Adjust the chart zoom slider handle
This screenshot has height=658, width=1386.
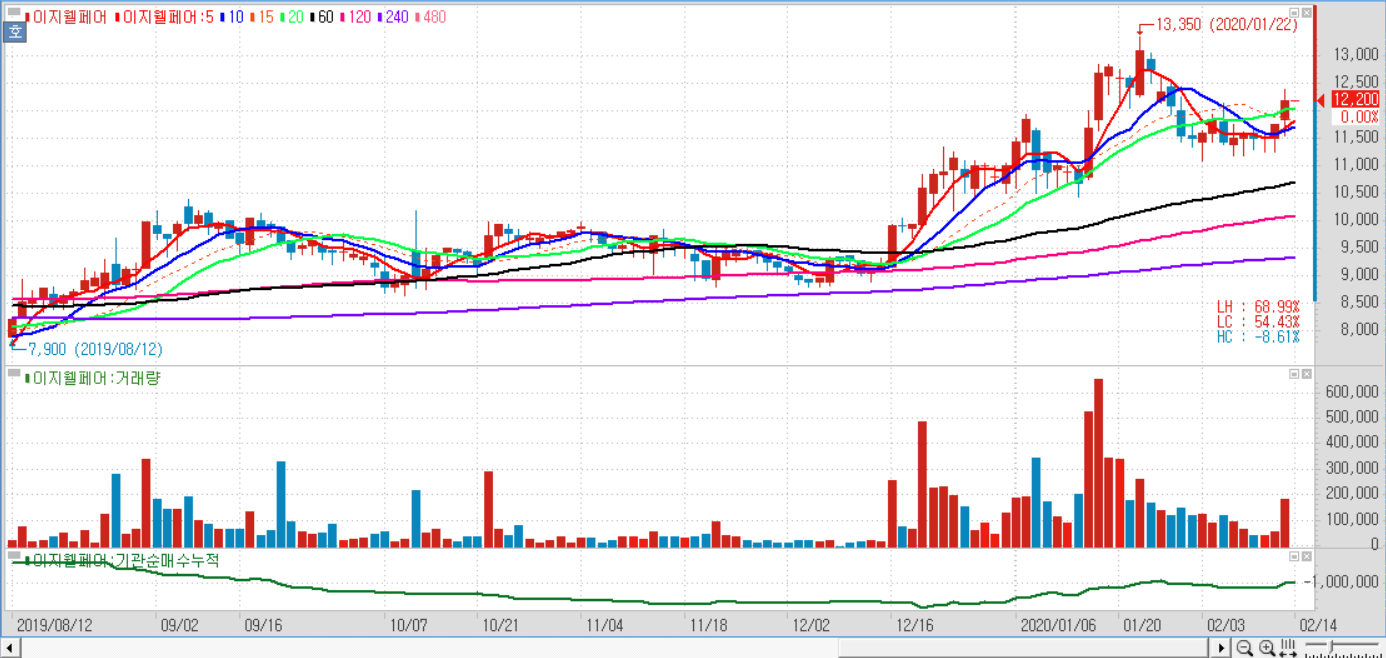[x=1333, y=648]
